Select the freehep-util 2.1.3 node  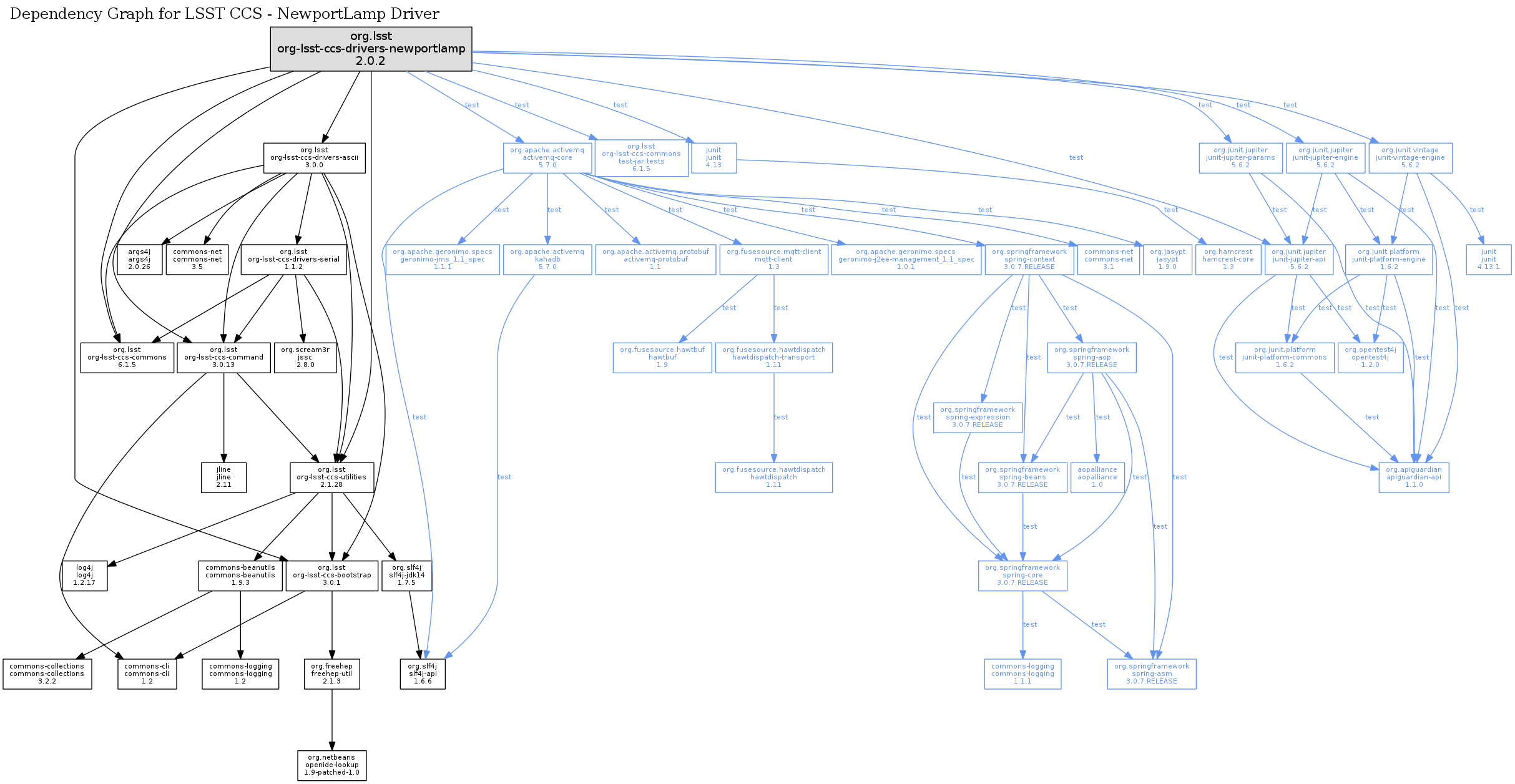[x=331, y=674]
